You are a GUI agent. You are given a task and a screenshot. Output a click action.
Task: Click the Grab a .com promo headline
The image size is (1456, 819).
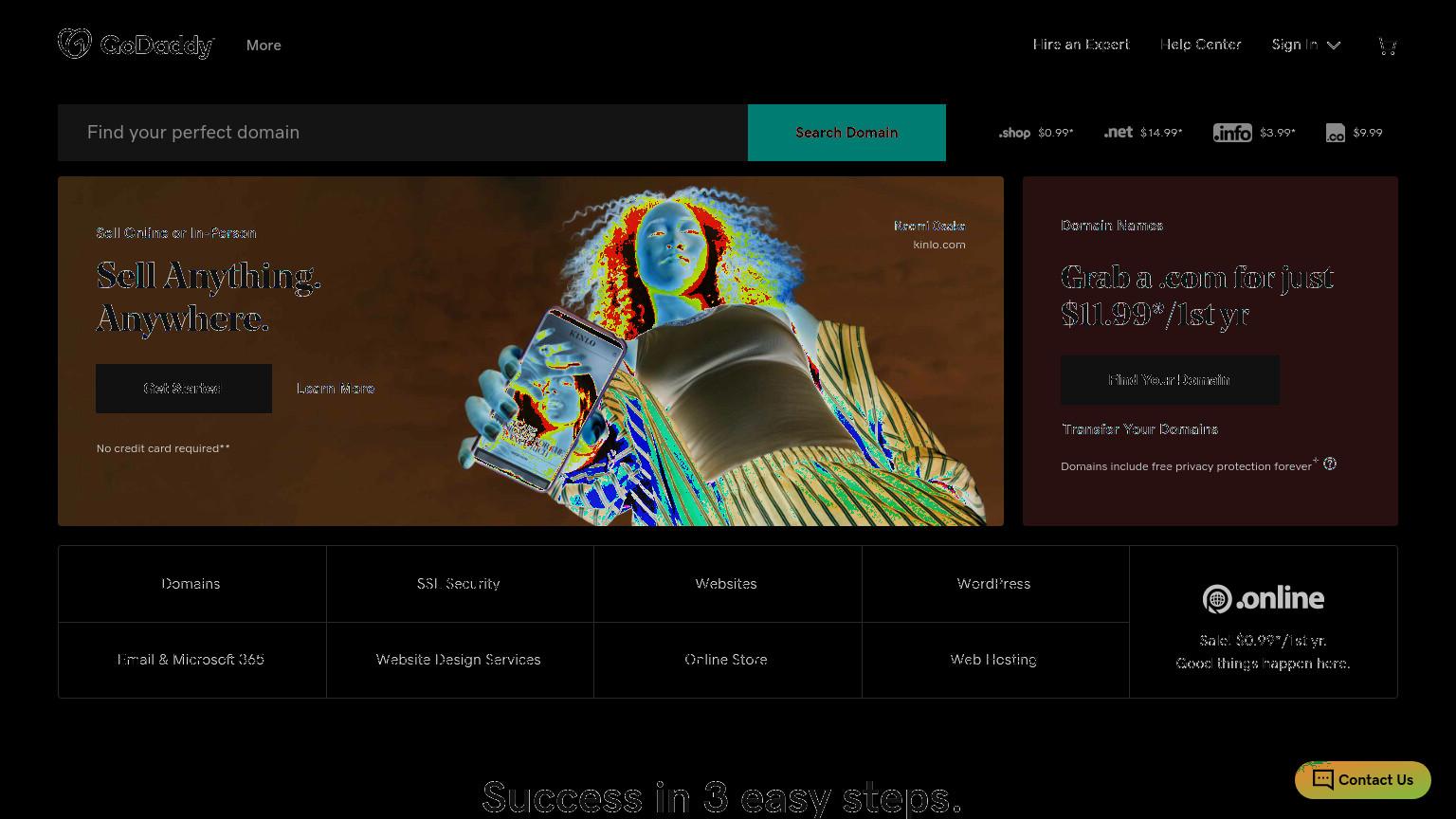point(1197,295)
